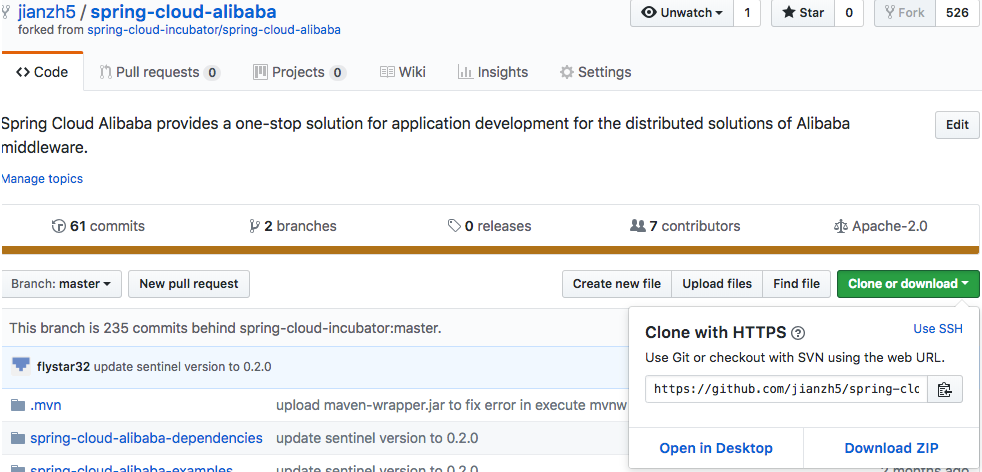Star the spring-cloud-alibaba repository

point(802,13)
